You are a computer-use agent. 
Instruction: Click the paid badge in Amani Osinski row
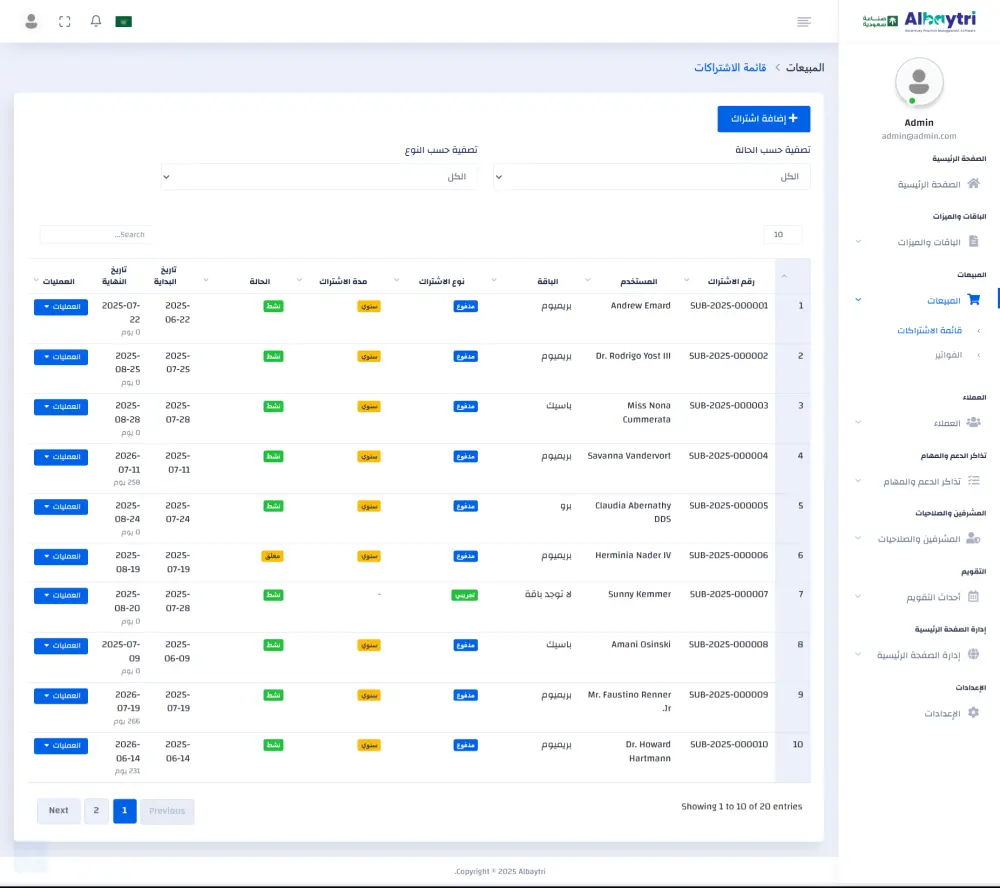[x=466, y=645]
